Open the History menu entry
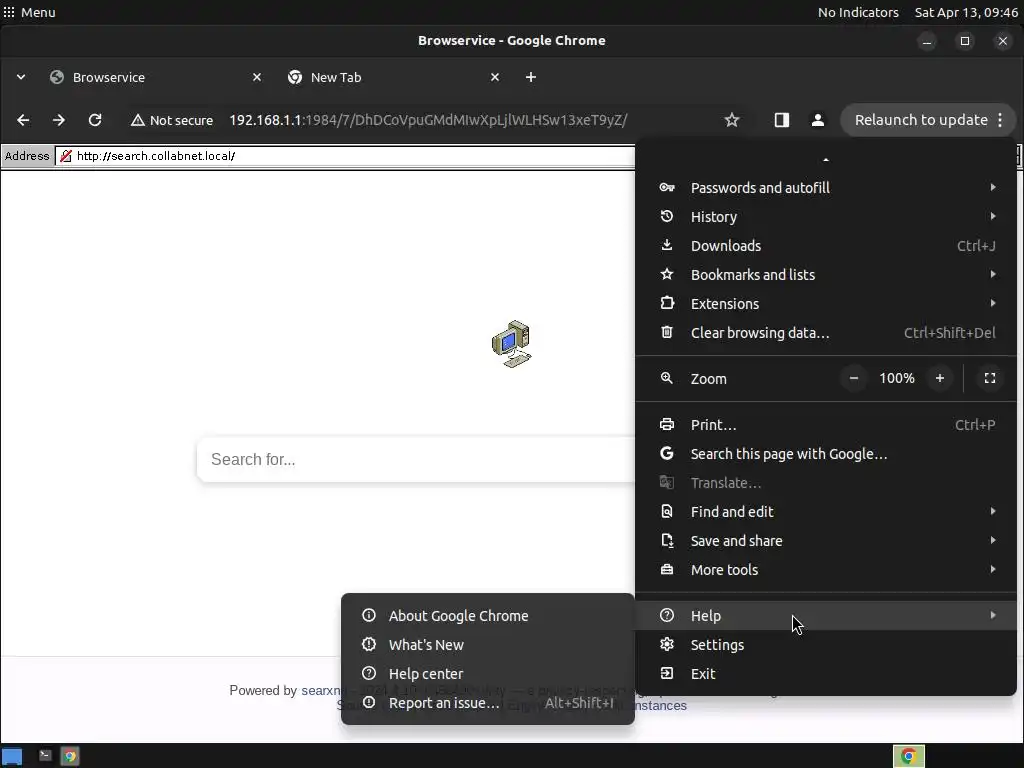 [x=826, y=217]
